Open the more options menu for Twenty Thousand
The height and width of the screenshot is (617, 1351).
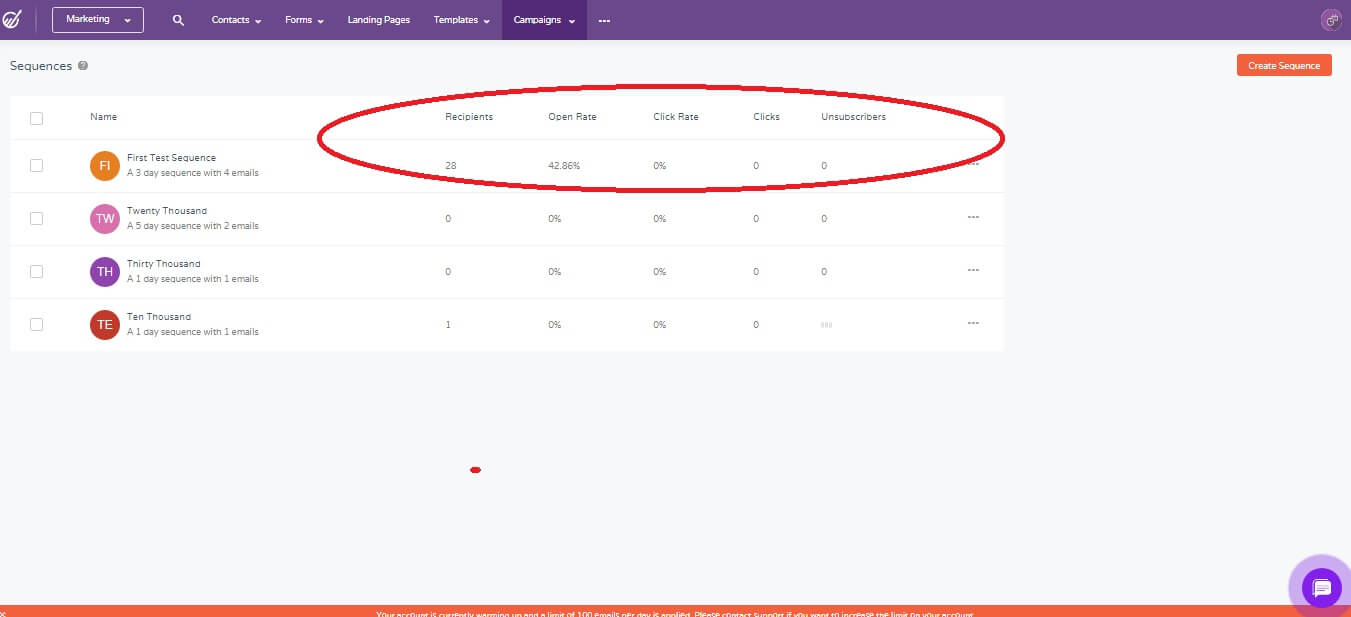point(973,217)
